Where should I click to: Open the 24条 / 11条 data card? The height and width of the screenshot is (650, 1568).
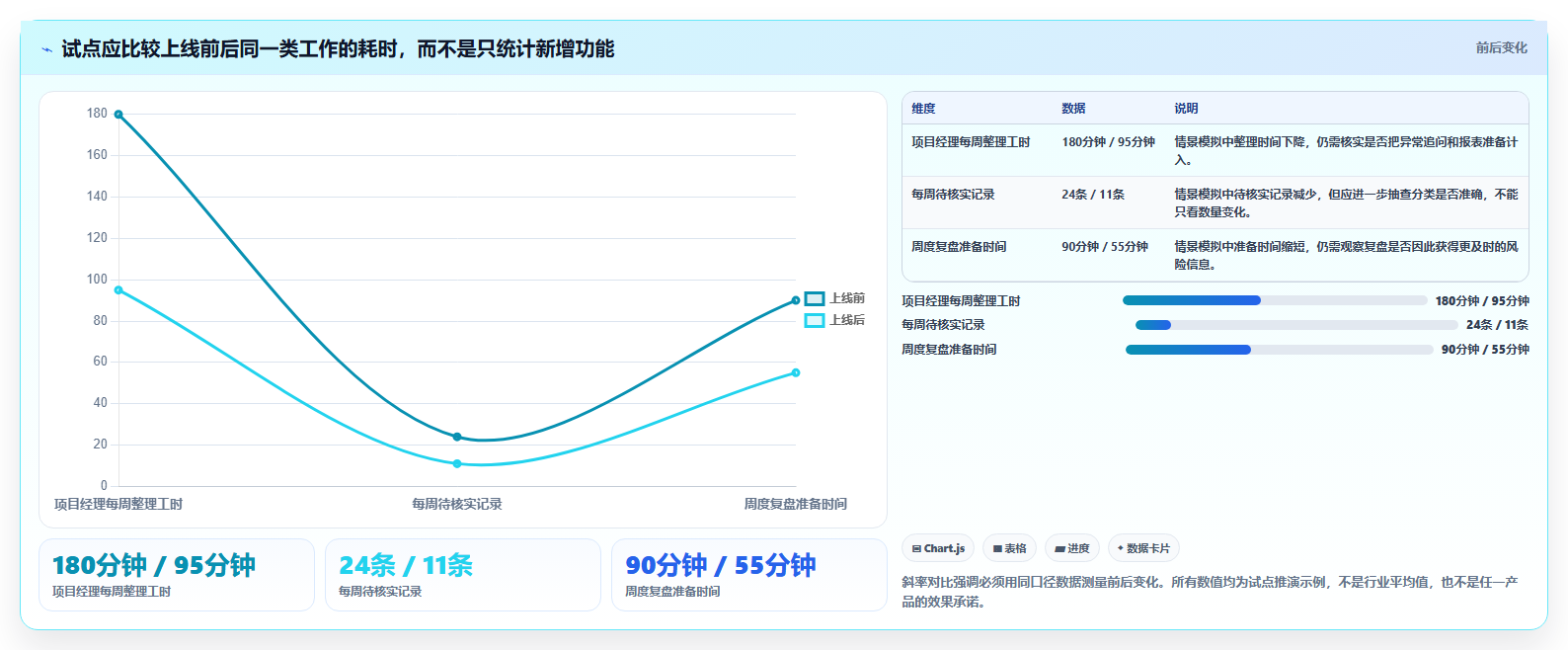(463, 575)
